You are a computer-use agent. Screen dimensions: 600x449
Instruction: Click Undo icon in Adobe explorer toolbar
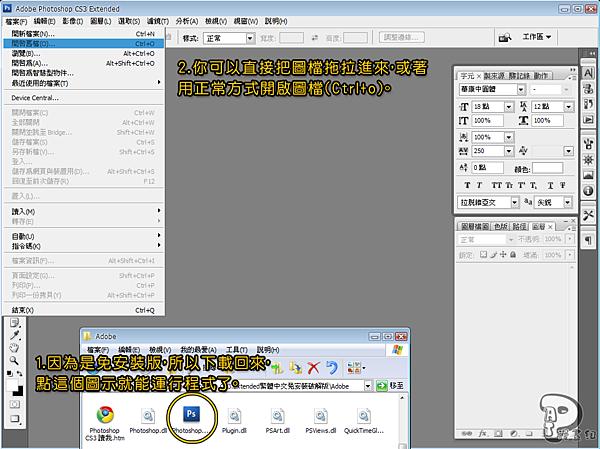(332, 368)
